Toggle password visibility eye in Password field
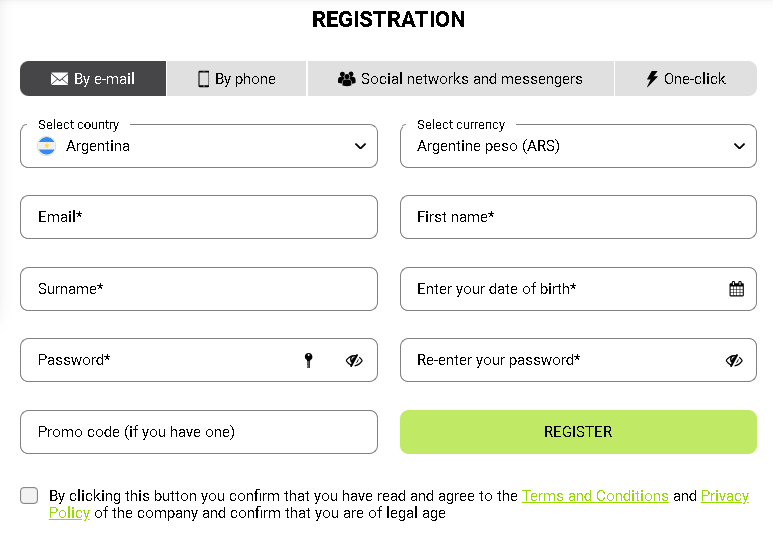The image size is (773, 537). [354, 360]
